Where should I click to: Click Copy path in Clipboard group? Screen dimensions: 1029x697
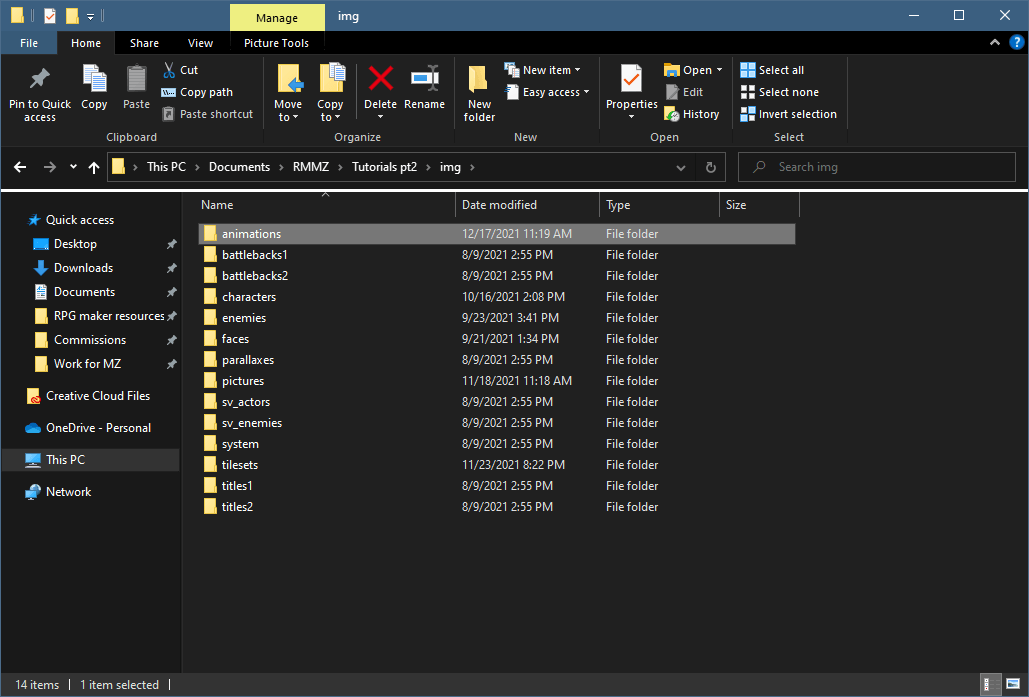coord(197,92)
